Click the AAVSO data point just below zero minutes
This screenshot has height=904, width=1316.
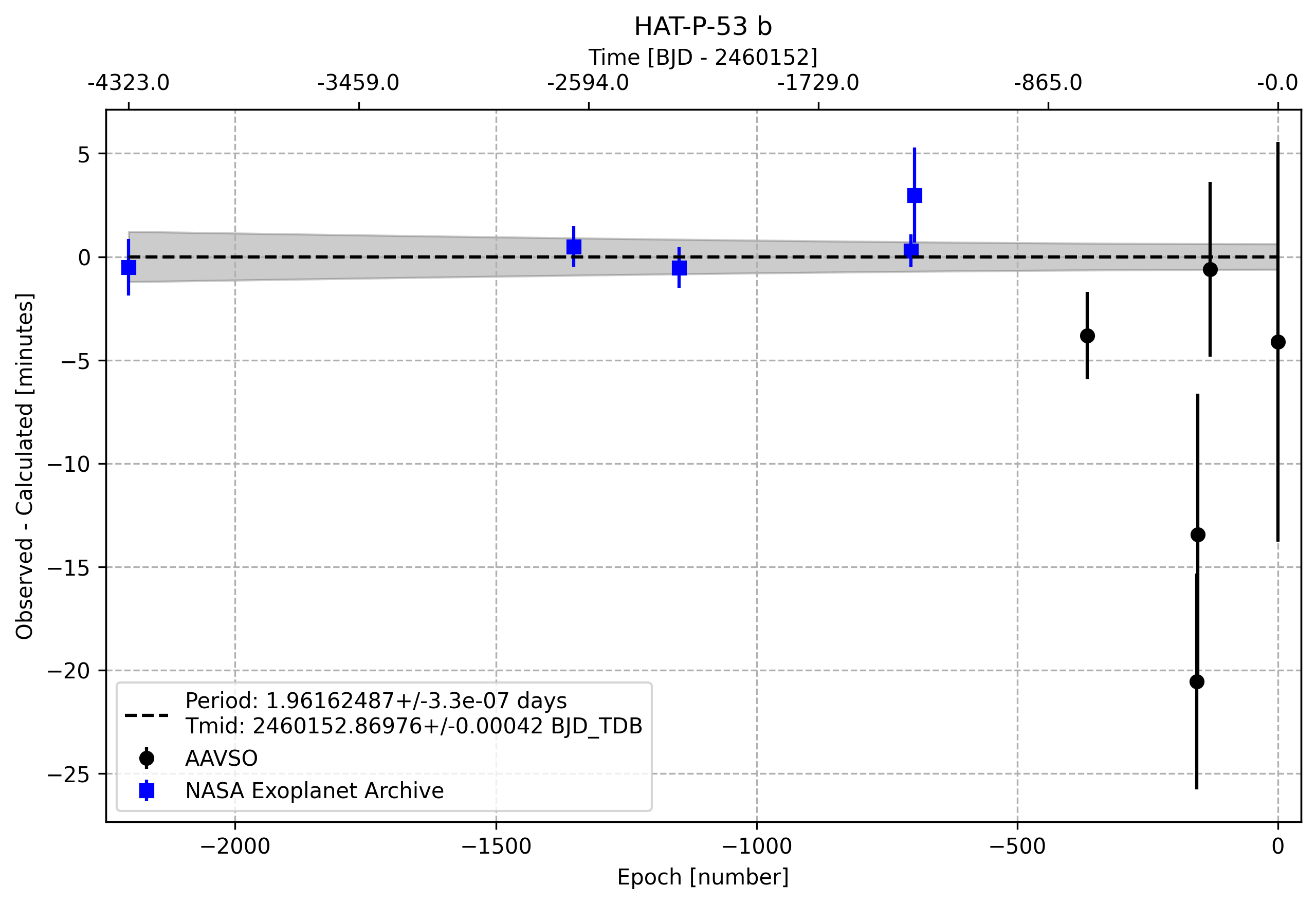(x=1210, y=270)
